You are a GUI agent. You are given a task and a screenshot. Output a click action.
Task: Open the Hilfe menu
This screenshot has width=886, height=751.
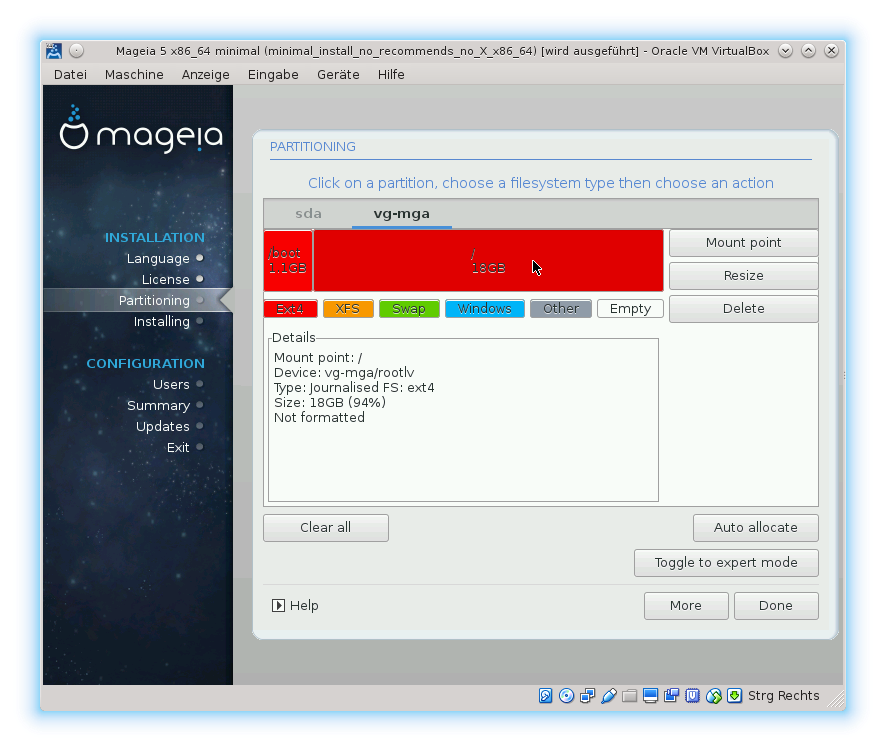(391, 75)
